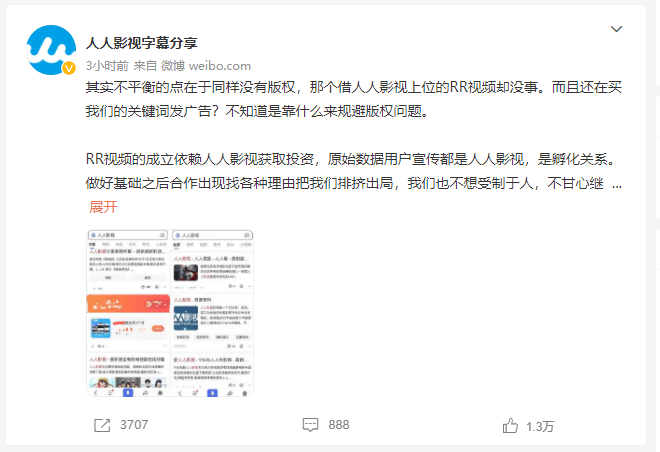Image resolution: width=660 pixels, height=452 pixels.
Task: Open comments via the speech bubble icon
Action: click(310, 425)
